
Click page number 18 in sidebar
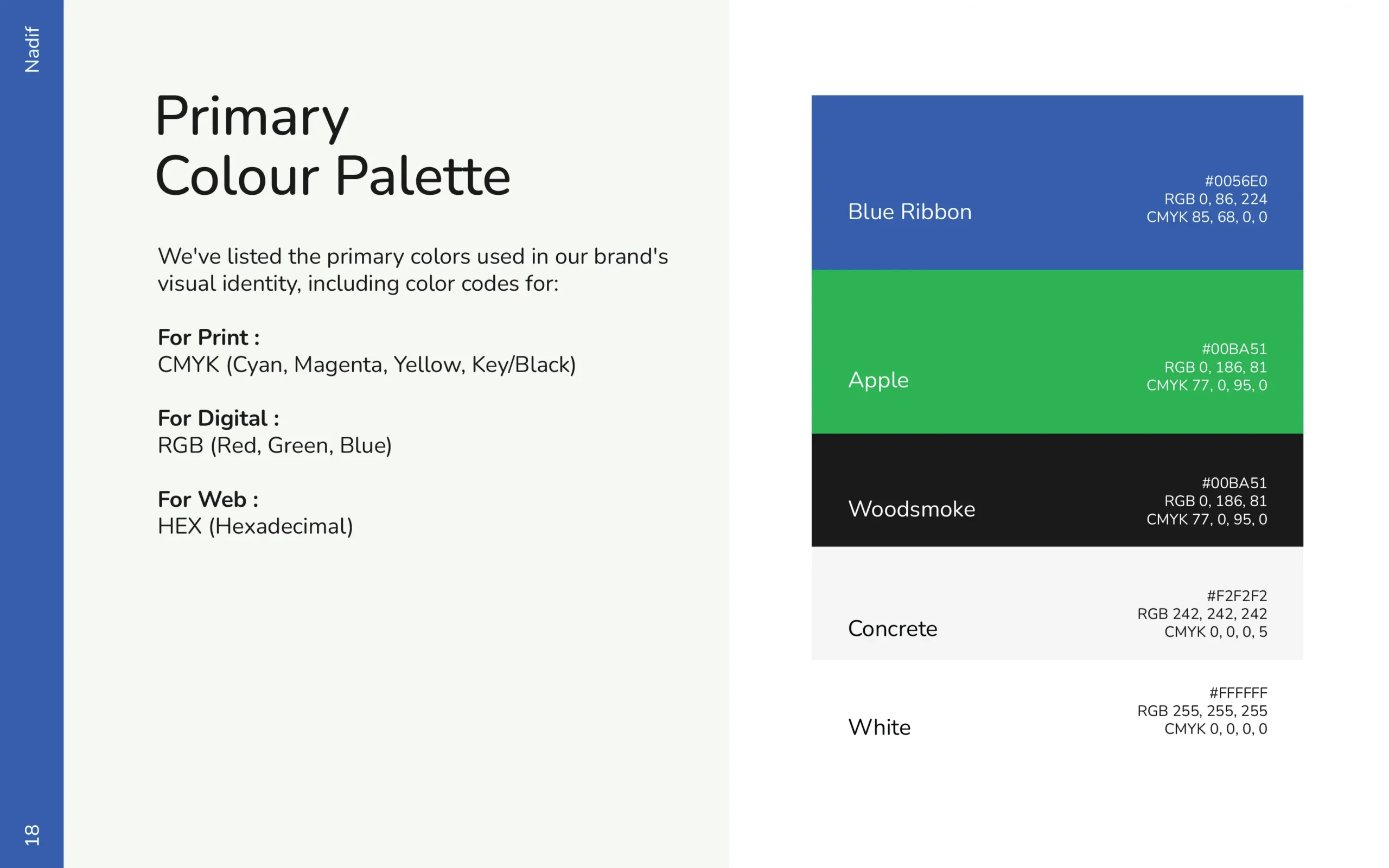(32, 835)
